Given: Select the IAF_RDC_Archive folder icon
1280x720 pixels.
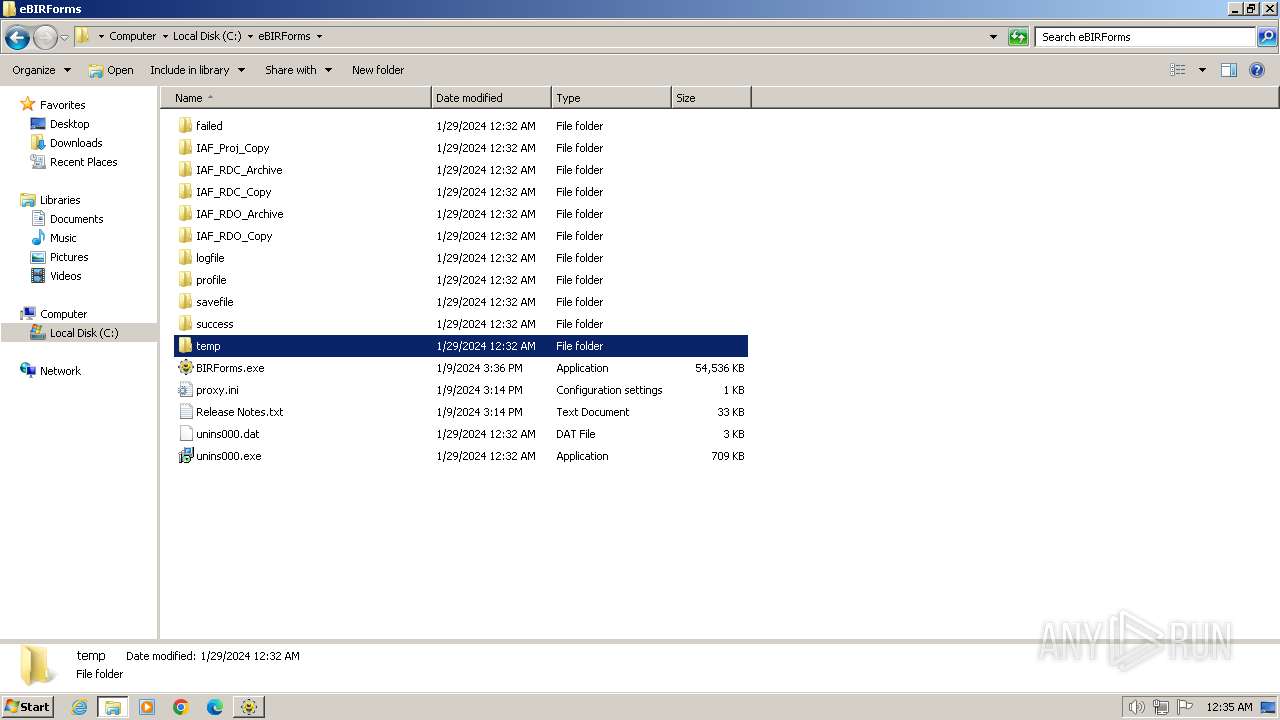Looking at the screenshot, I should point(185,170).
